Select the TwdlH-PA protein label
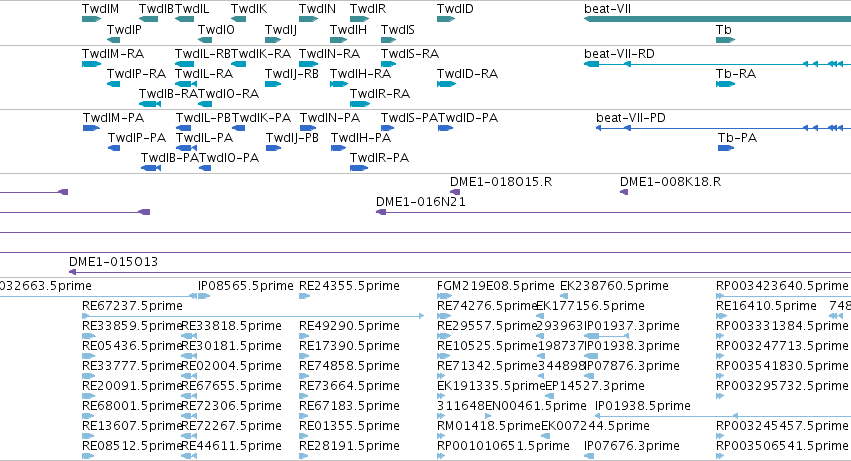The image size is (851, 461). coord(361,138)
